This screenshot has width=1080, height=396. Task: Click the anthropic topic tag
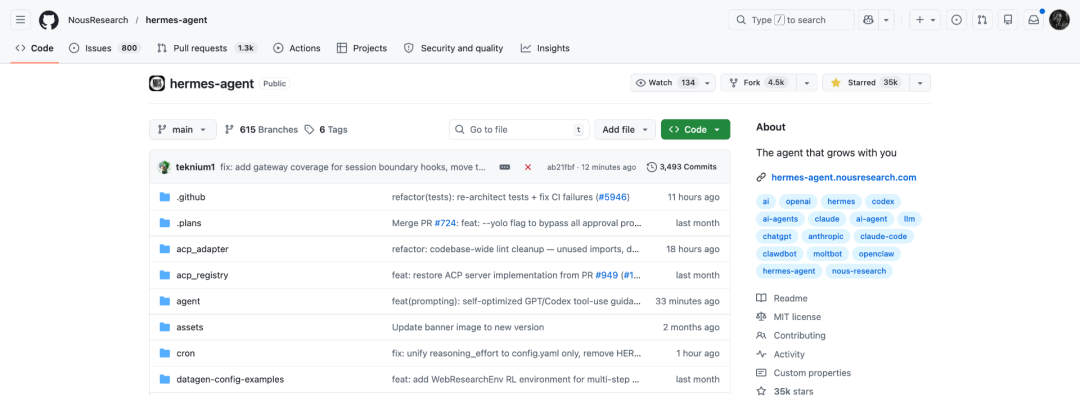coord(826,236)
